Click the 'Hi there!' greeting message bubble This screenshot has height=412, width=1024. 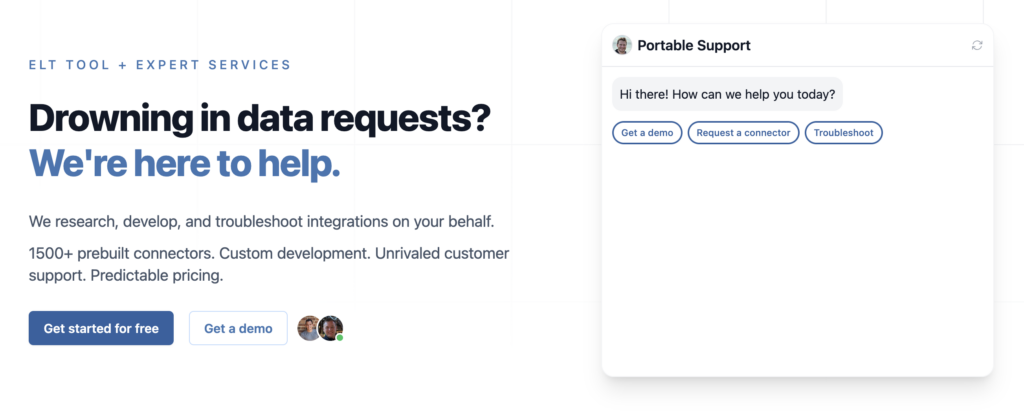(x=727, y=94)
